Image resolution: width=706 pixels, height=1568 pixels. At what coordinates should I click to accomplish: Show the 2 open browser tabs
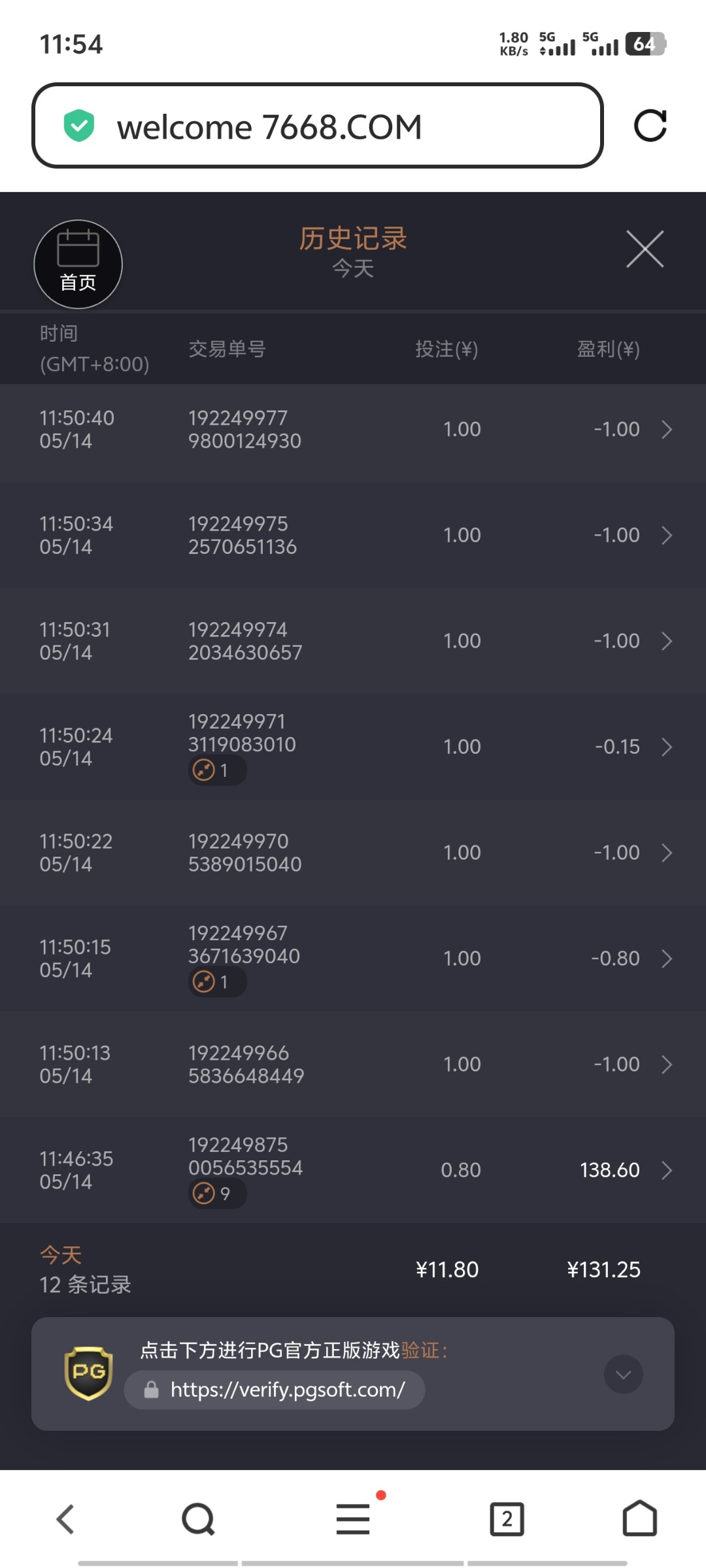coord(507,1519)
